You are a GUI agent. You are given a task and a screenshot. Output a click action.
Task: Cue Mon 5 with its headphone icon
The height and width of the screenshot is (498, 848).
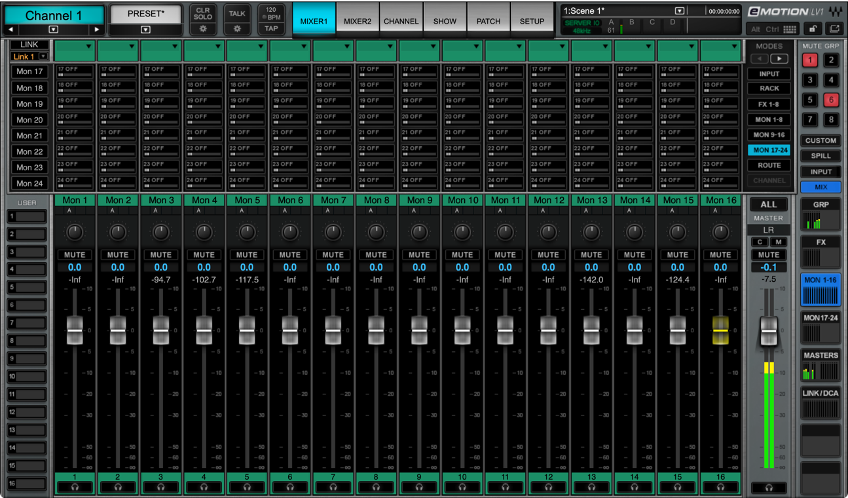point(247,487)
